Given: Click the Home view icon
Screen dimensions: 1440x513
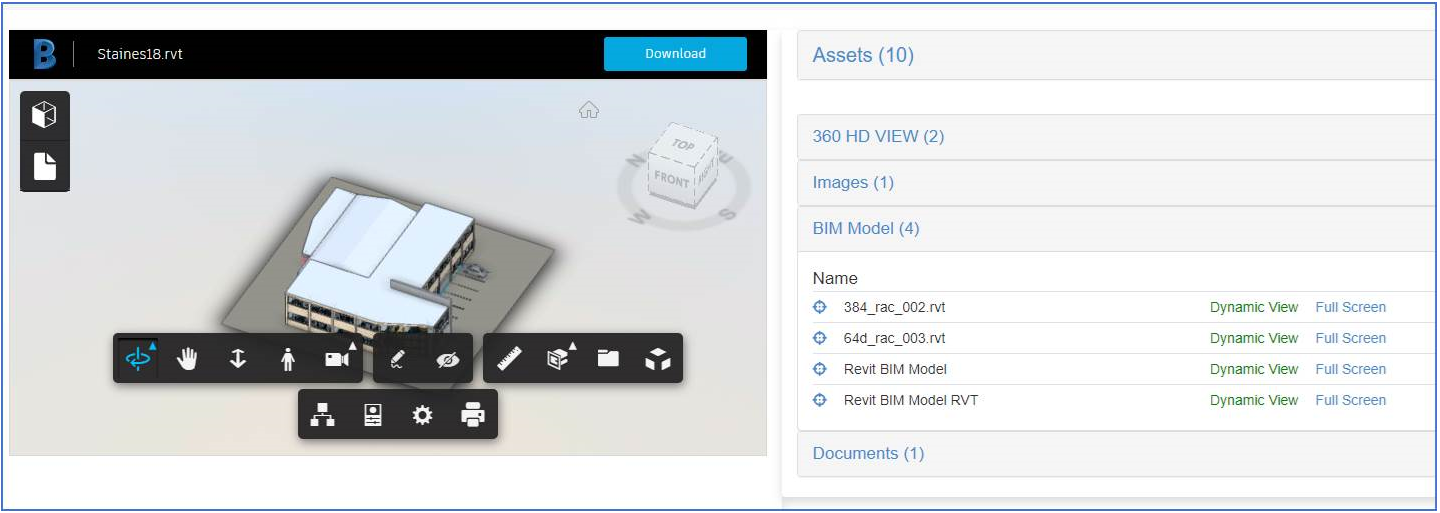Looking at the screenshot, I should 589,110.
